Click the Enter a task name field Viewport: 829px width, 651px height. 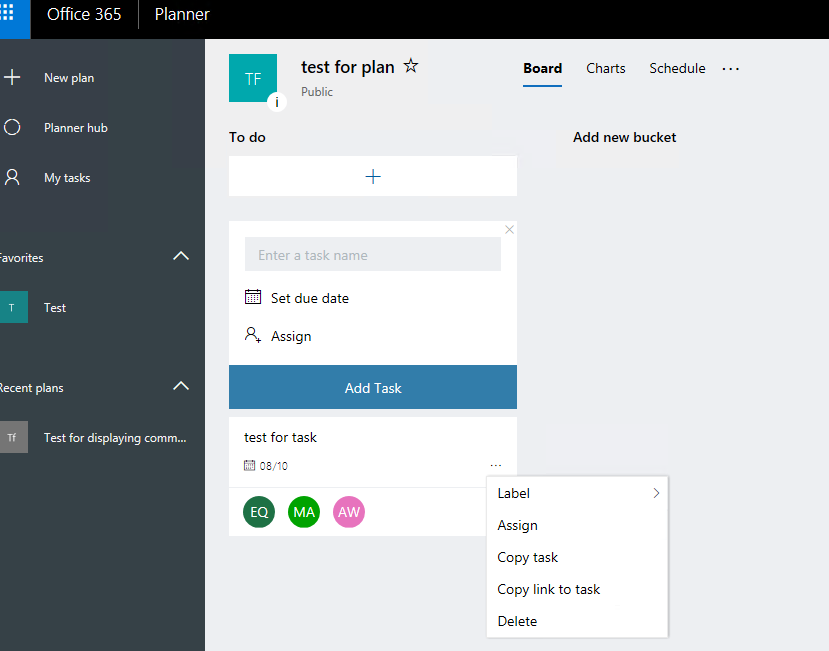click(373, 254)
